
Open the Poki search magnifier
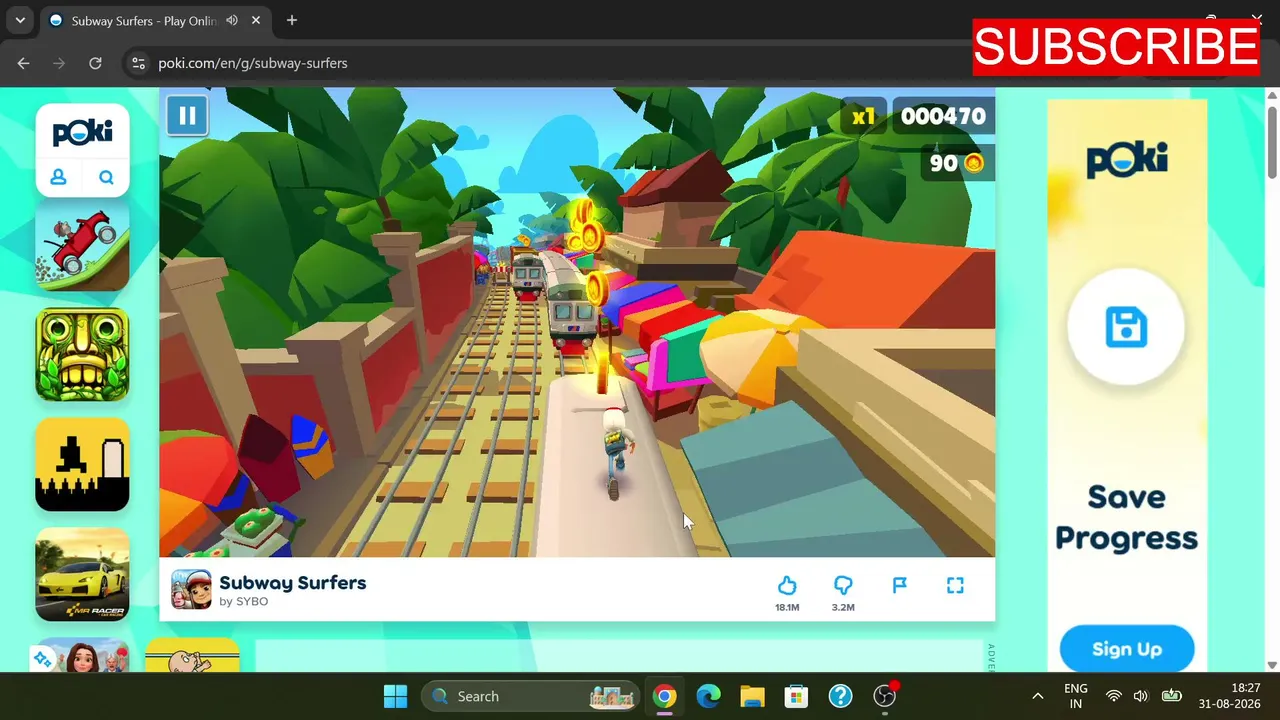click(106, 177)
